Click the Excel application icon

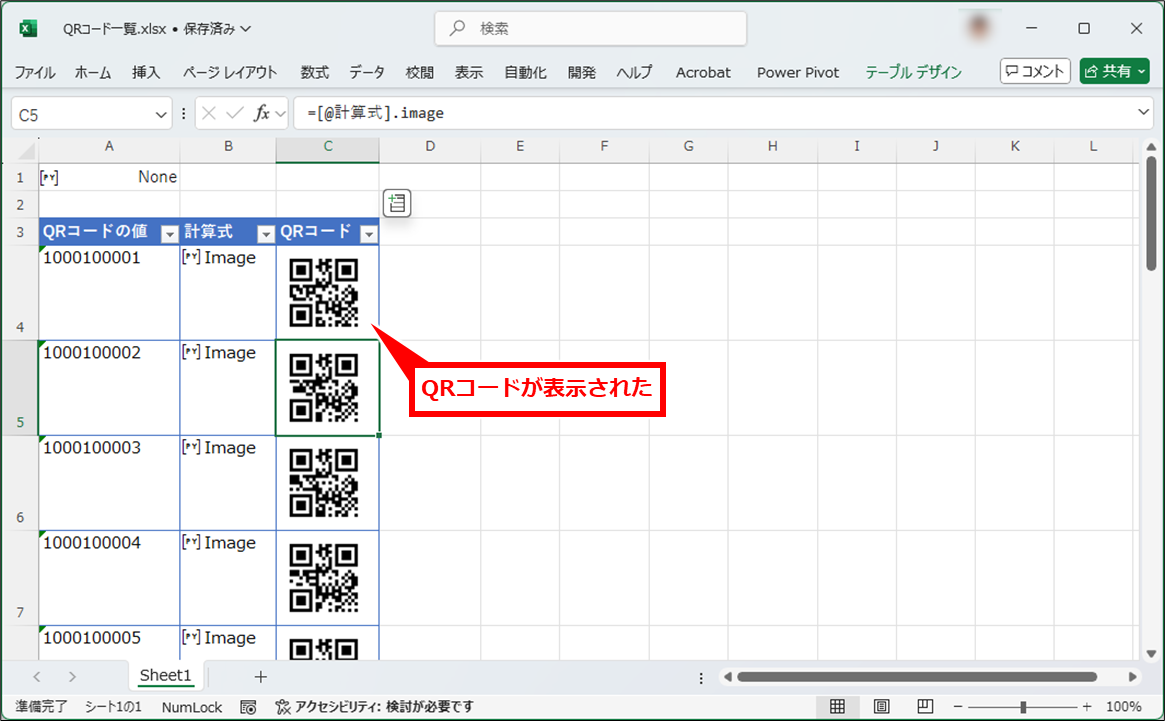click(x=28, y=28)
